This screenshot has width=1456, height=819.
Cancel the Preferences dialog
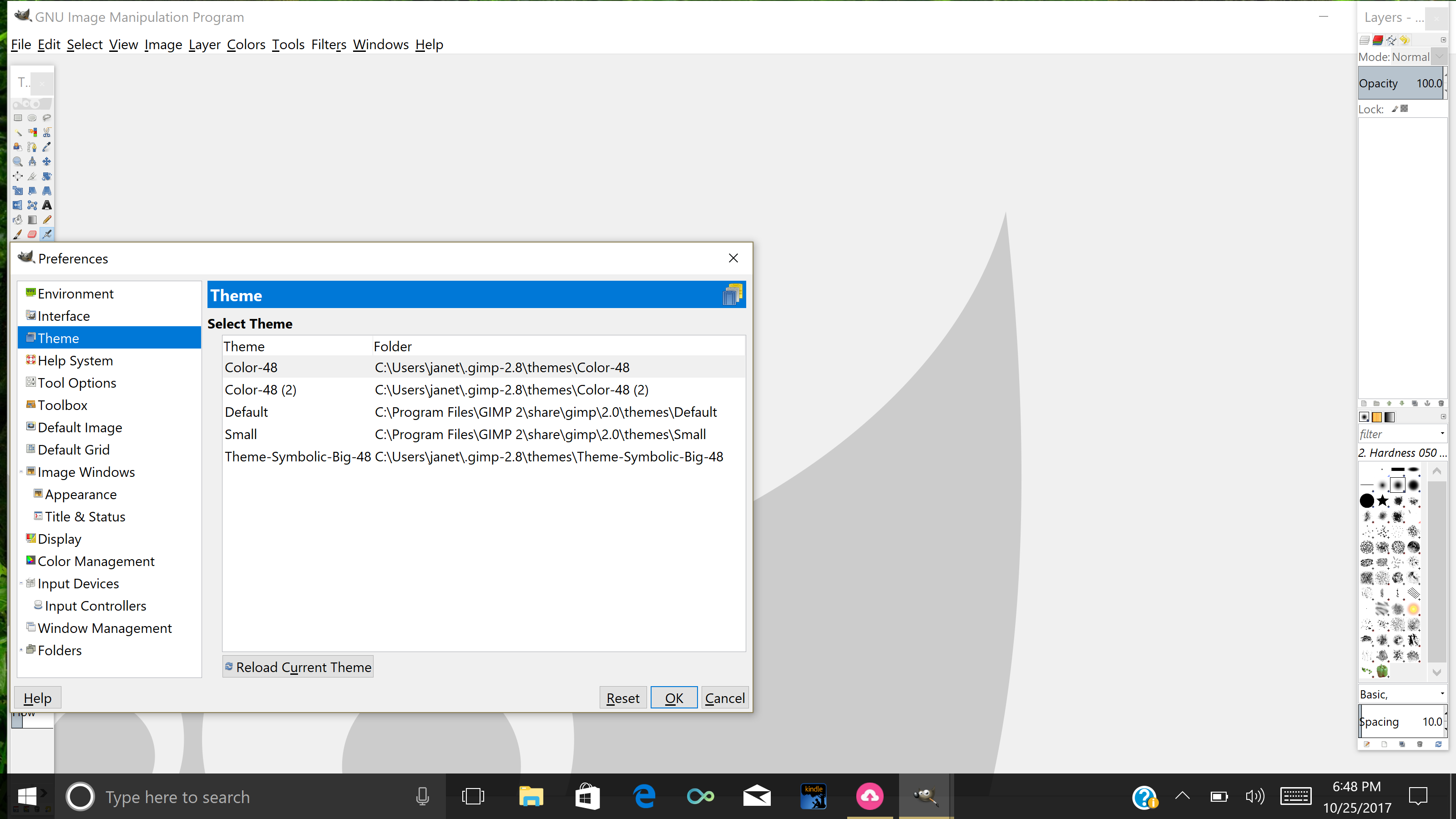point(725,698)
